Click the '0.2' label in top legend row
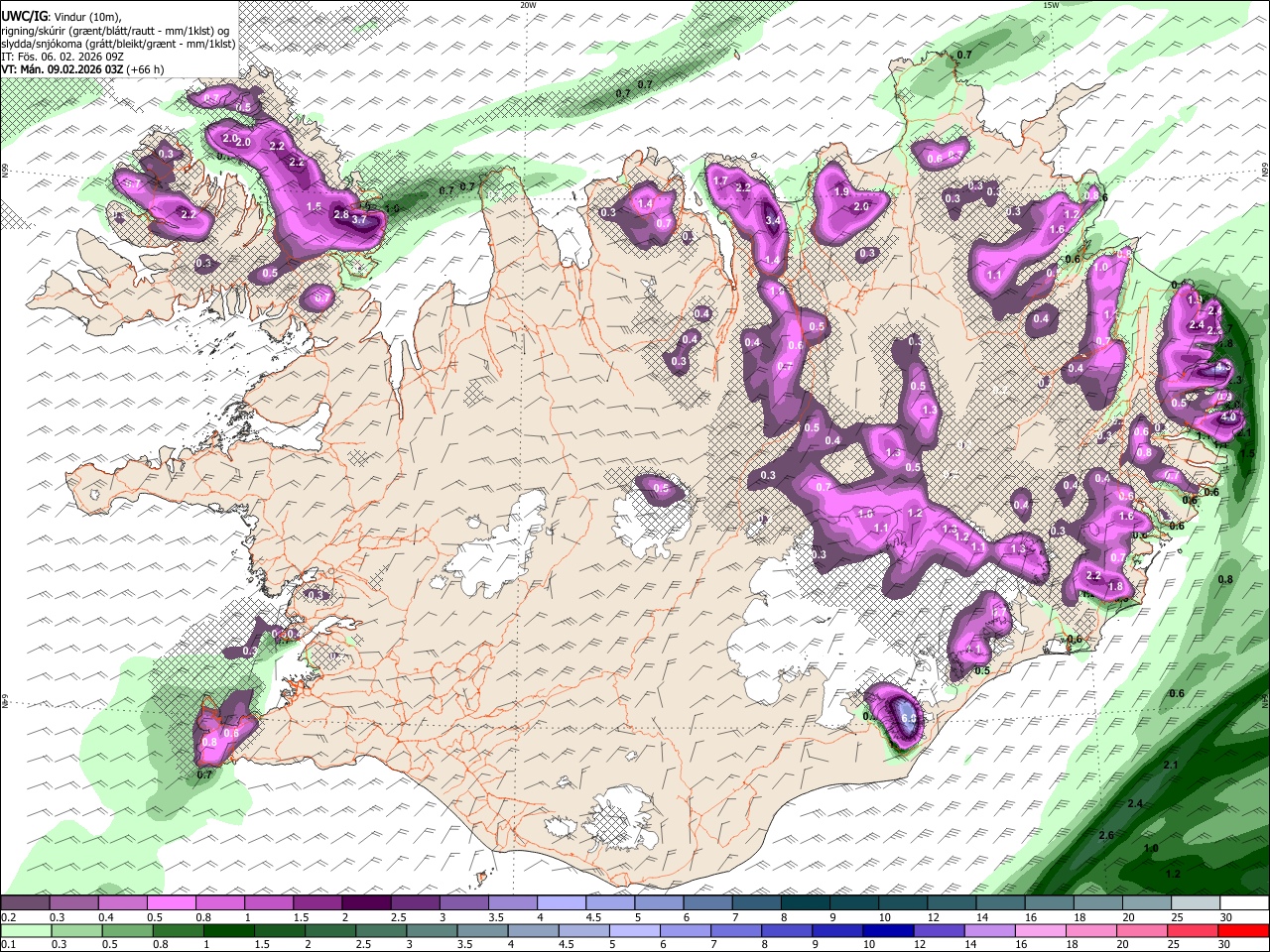Viewport: 1270px width, 952px height. tap(8, 917)
